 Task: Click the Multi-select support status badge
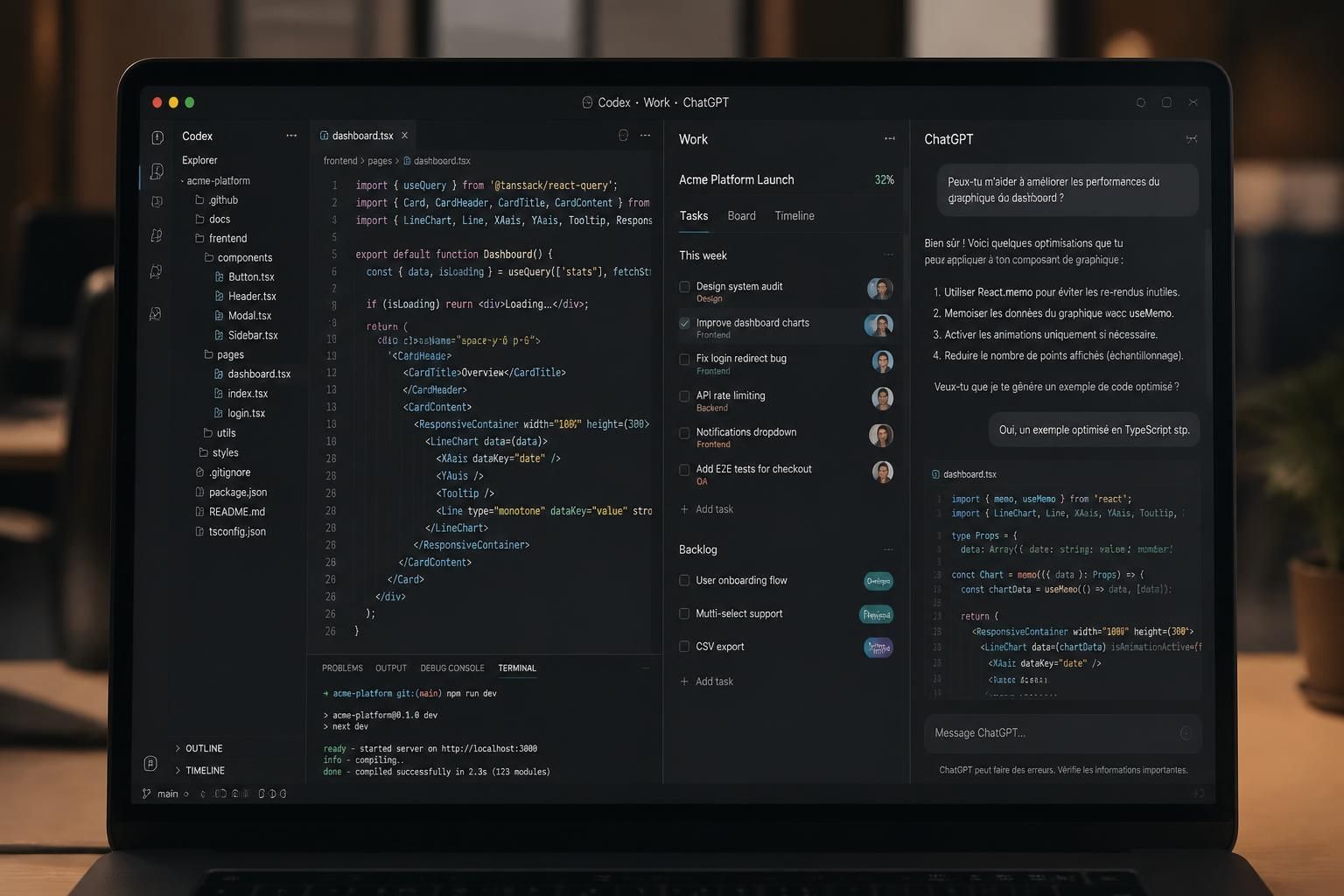(876, 614)
